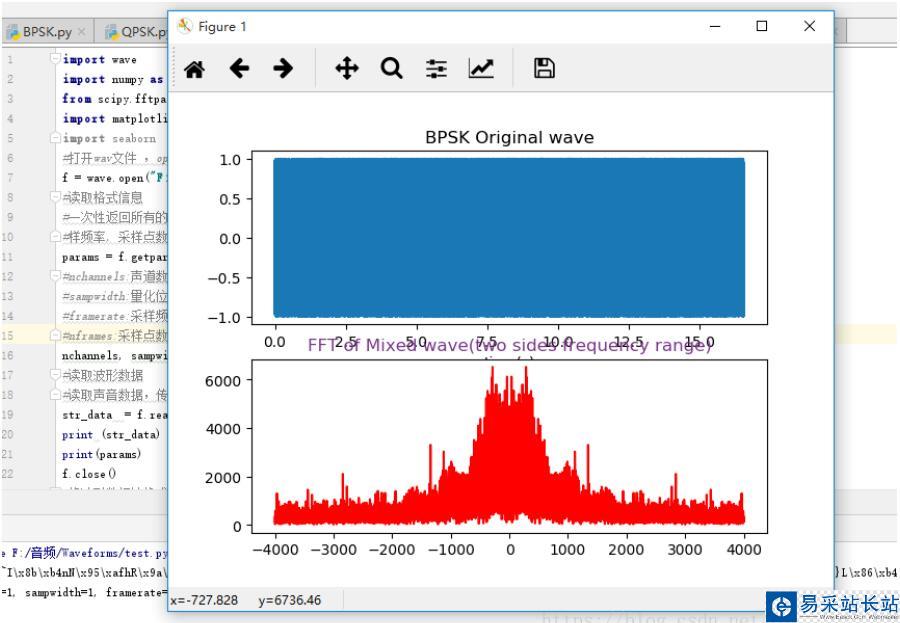Image resolution: width=900 pixels, height=623 pixels.
Task: Click the FFT of Mixed wave plot title
Action: (509, 345)
